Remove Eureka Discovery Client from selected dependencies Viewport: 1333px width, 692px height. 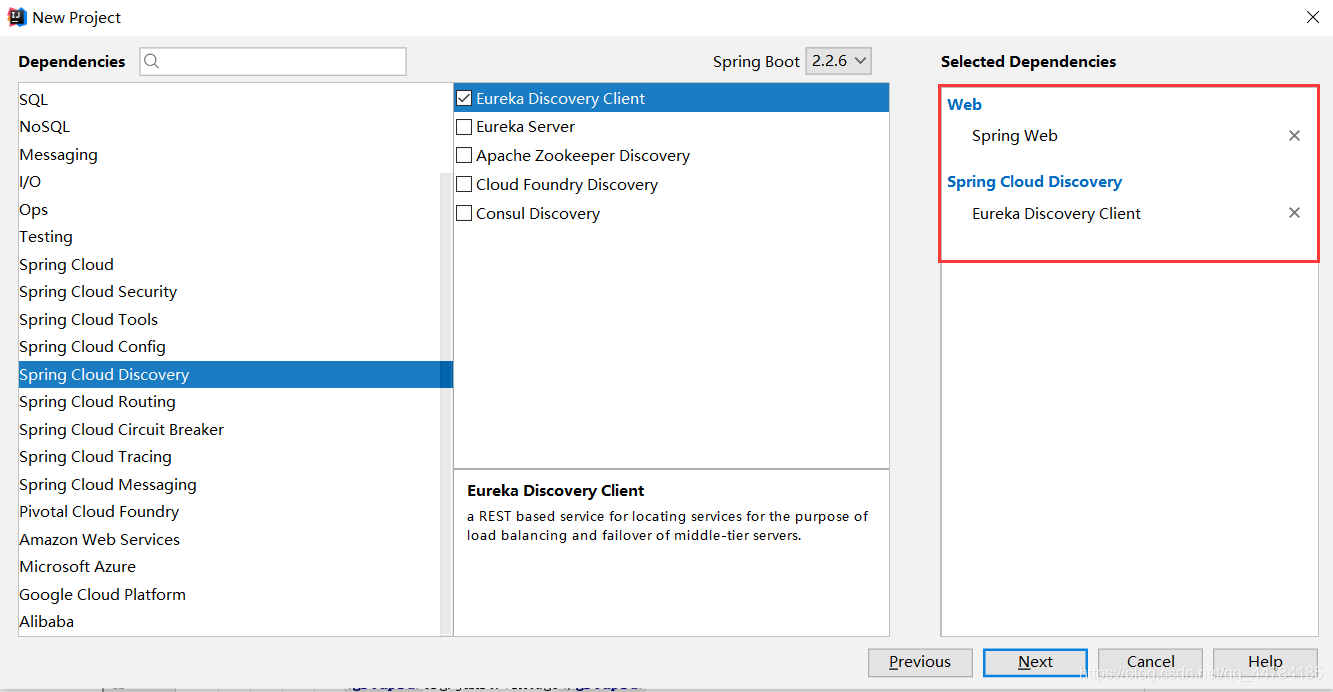point(1294,213)
